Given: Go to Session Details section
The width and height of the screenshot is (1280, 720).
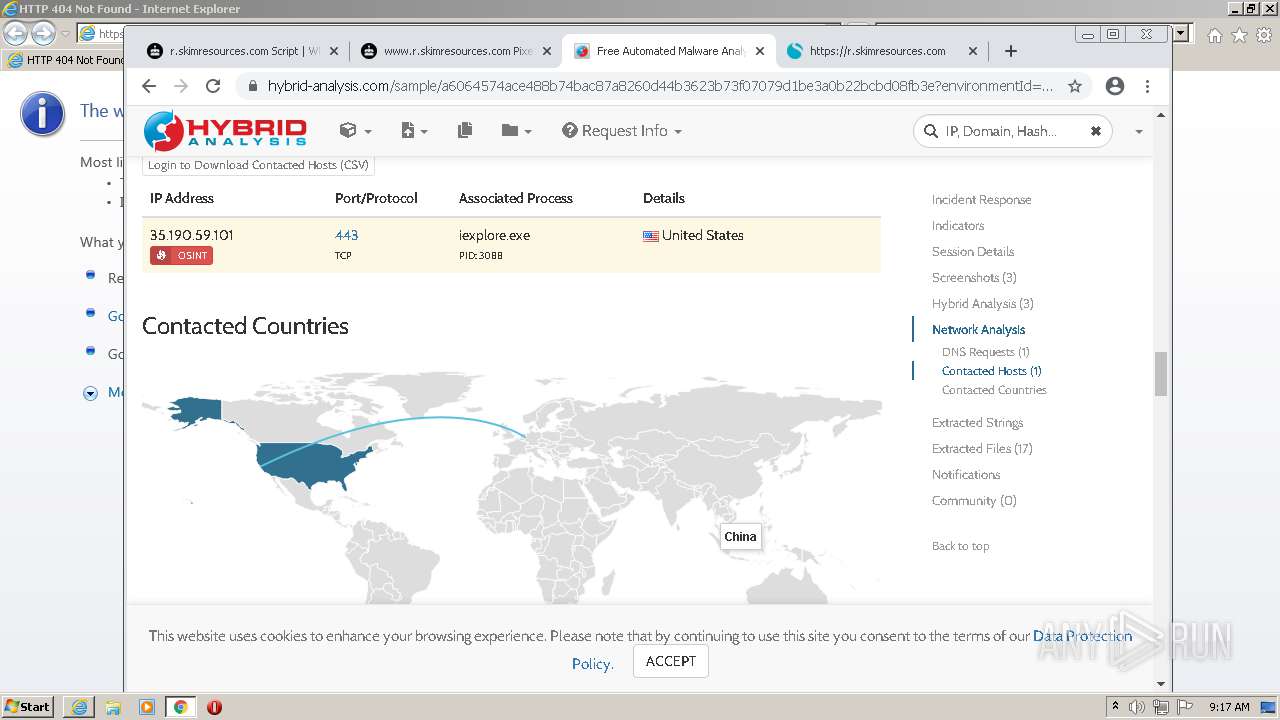Looking at the screenshot, I should [973, 252].
